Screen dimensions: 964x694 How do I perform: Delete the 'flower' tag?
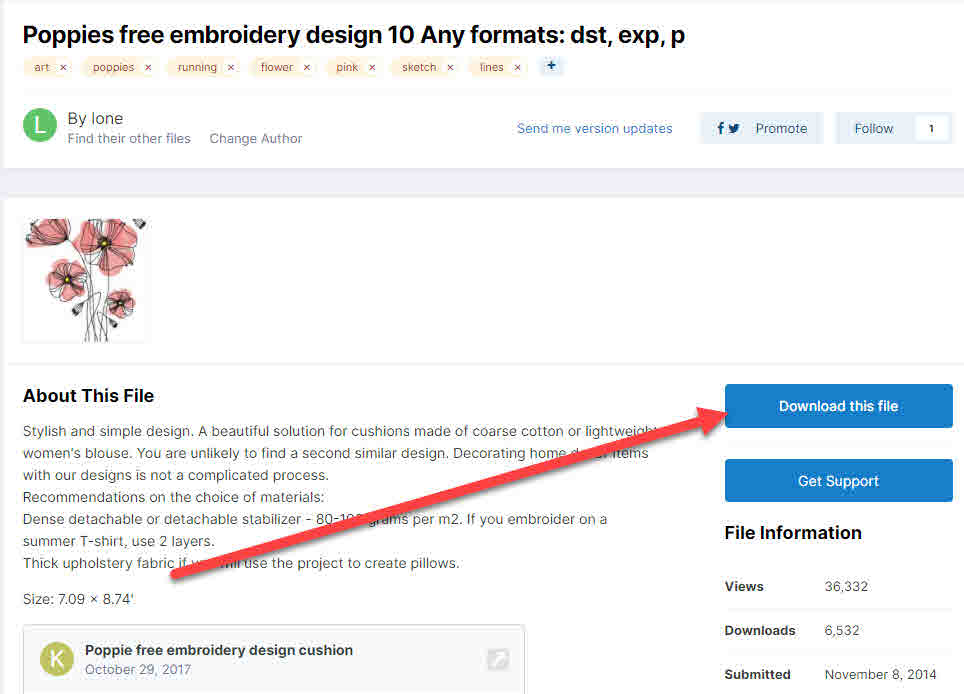[307, 67]
